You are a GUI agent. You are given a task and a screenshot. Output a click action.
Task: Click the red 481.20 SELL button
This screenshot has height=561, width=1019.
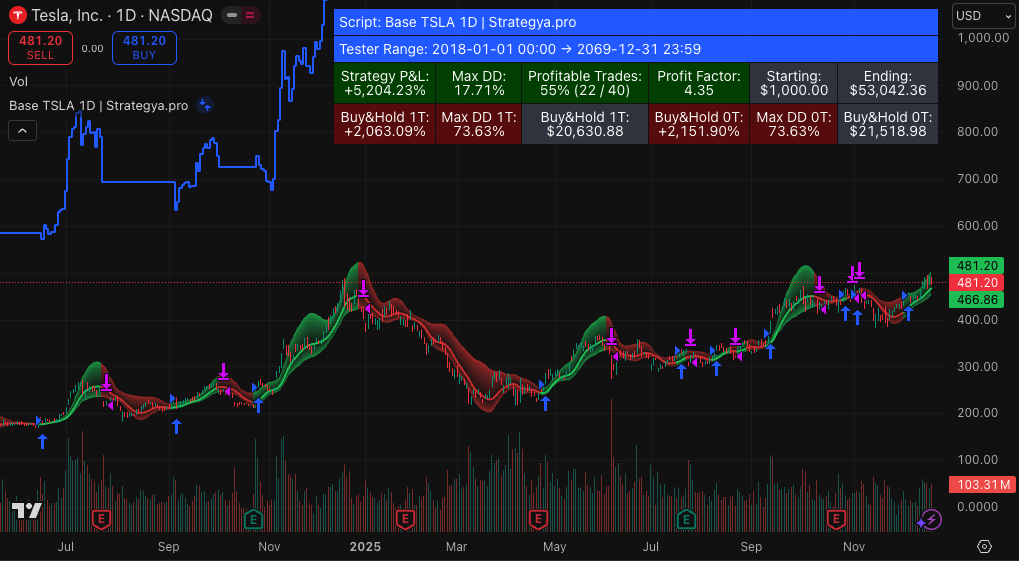40,47
